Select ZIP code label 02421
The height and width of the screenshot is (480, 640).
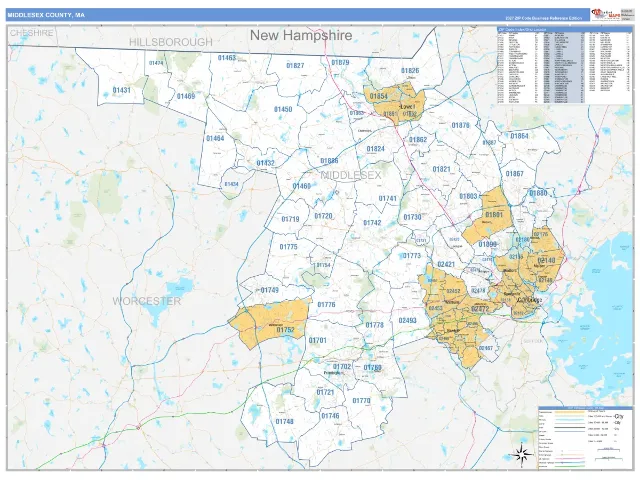446,264
